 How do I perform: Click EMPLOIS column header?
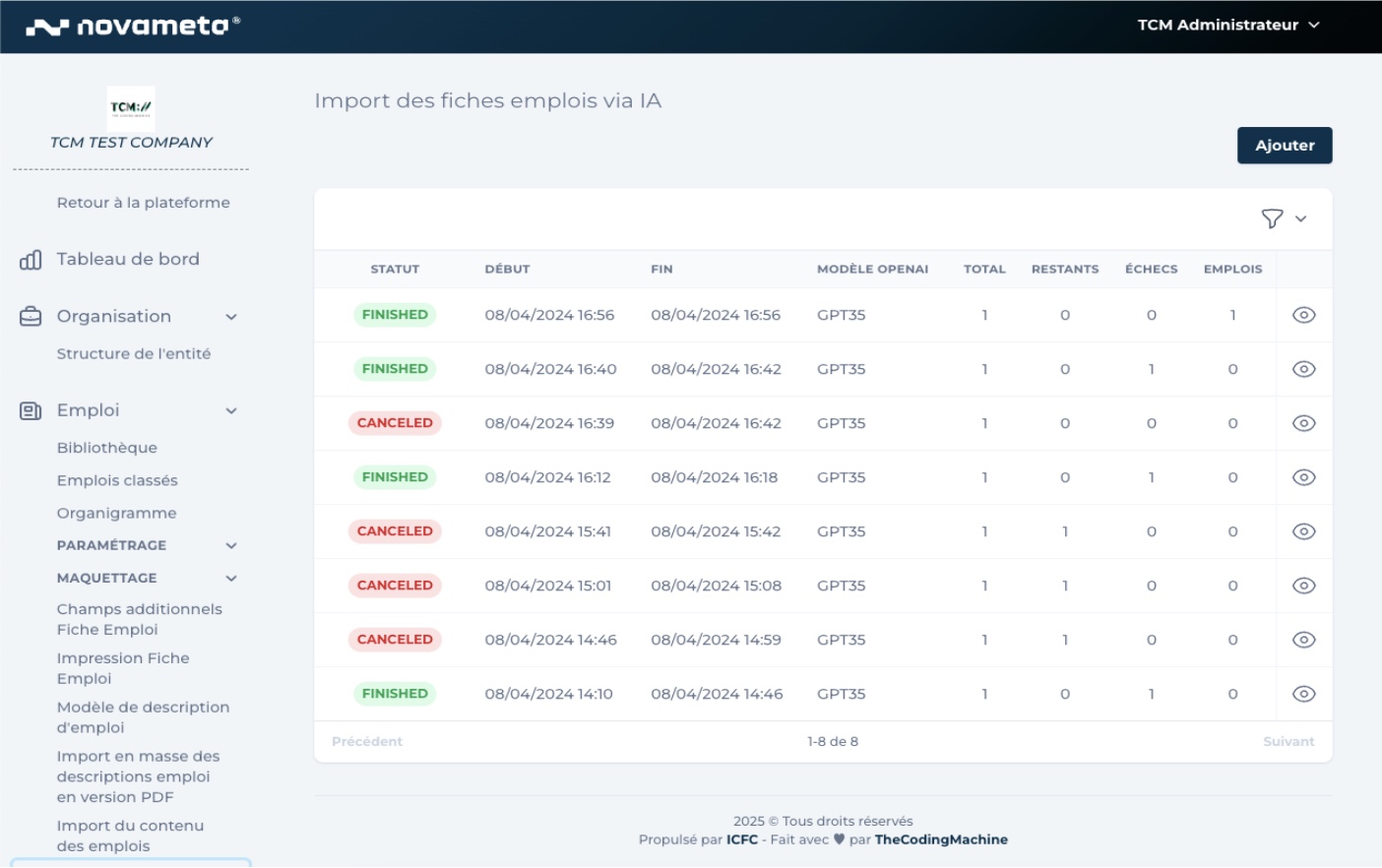(1232, 270)
